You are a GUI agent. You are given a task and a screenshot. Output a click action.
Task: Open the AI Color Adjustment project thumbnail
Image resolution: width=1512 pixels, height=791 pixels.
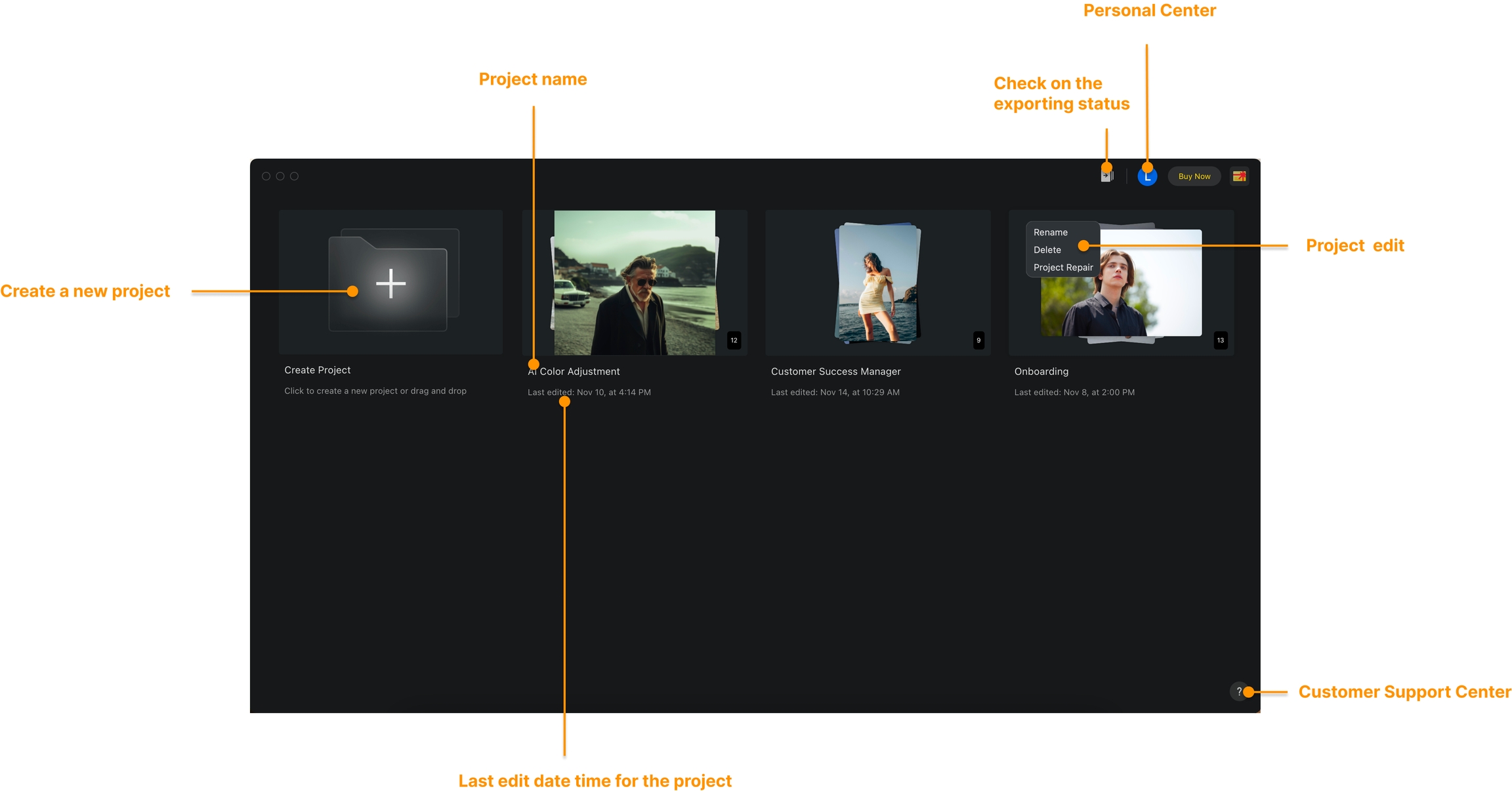pos(634,283)
